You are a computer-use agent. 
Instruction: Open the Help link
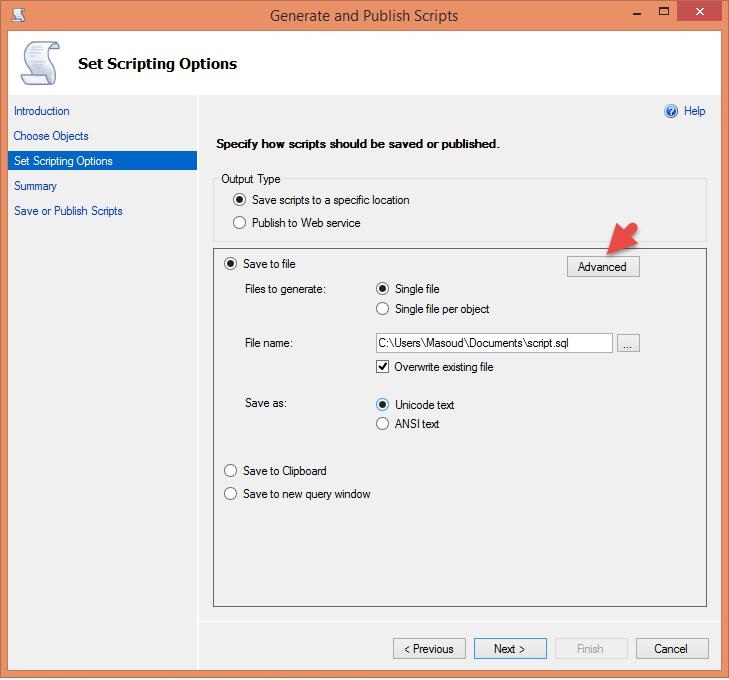tap(694, 111)
